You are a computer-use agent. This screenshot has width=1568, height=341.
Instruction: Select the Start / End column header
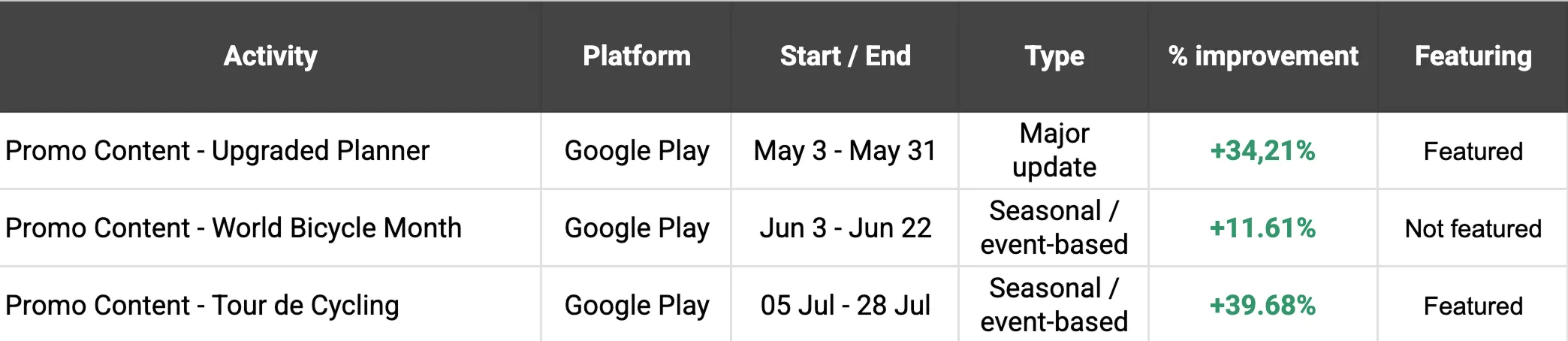(x=845, y=56)
